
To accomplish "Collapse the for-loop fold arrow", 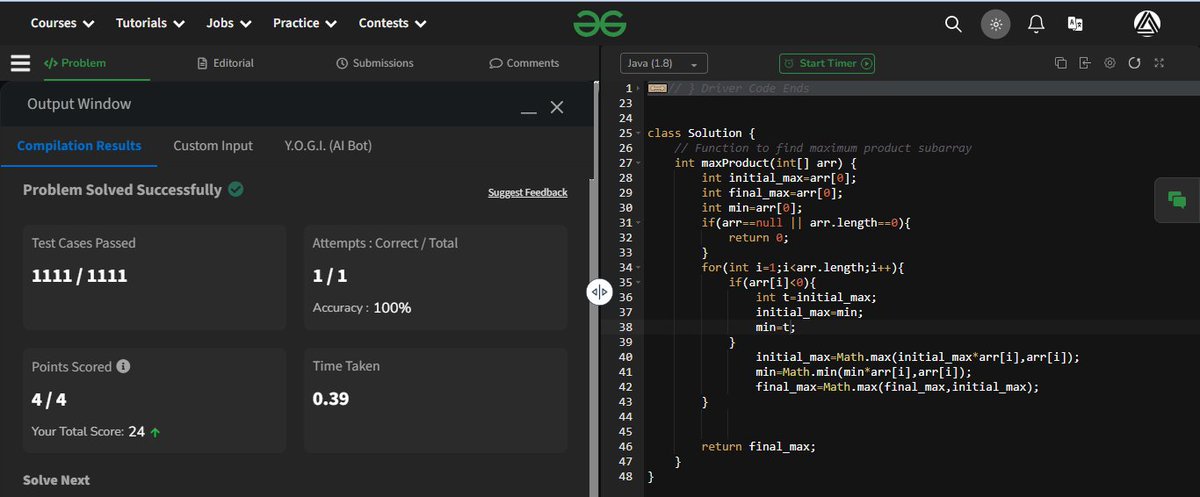I will coord(639,267).
